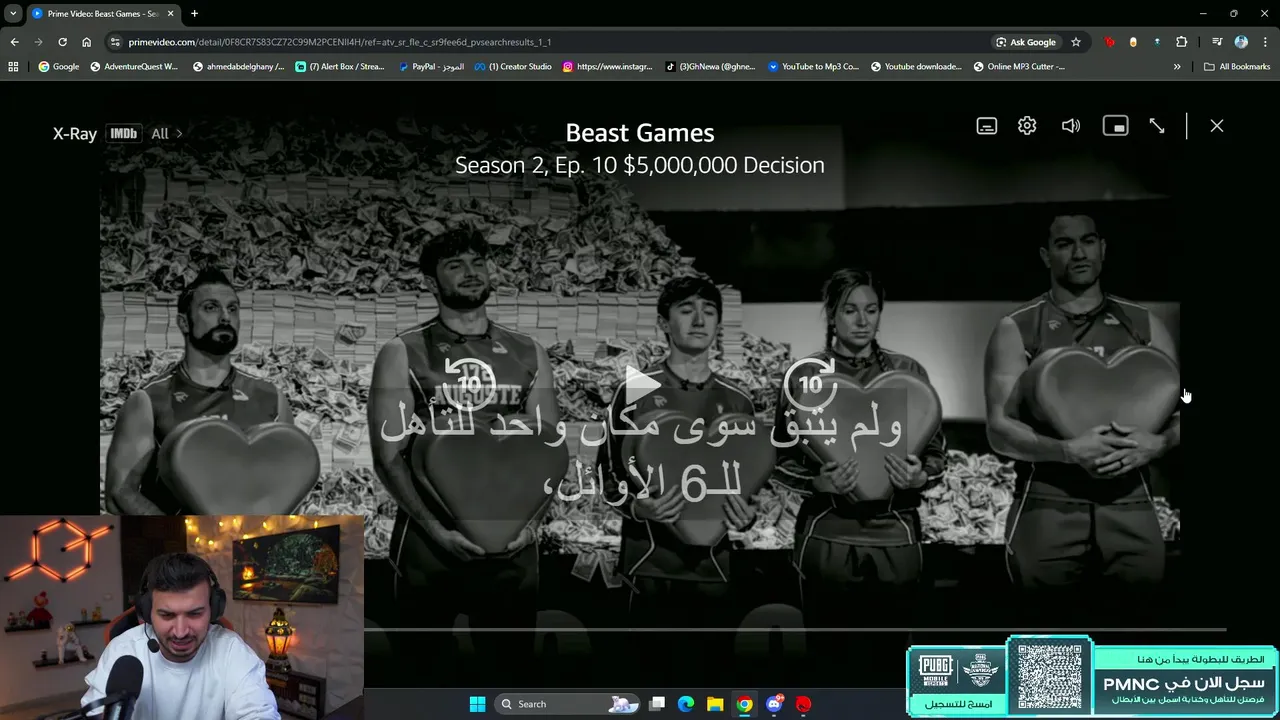Launch Microsoft Edge from taskbar

click(686, 704)
